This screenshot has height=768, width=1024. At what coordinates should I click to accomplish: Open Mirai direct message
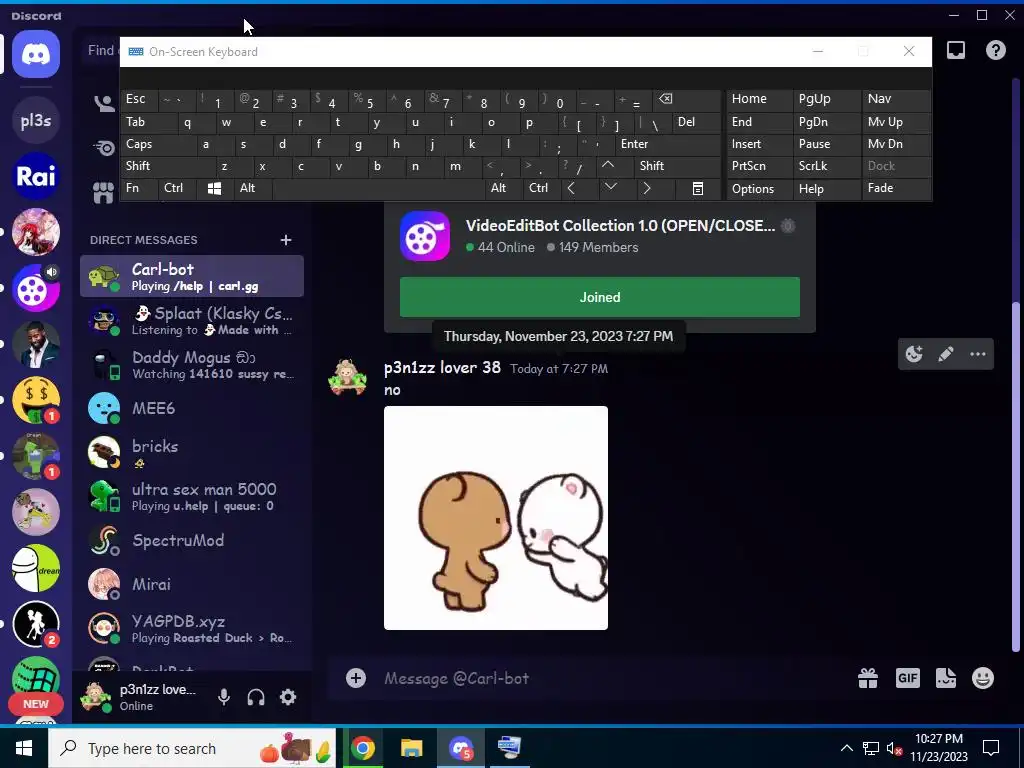(192, 584)
